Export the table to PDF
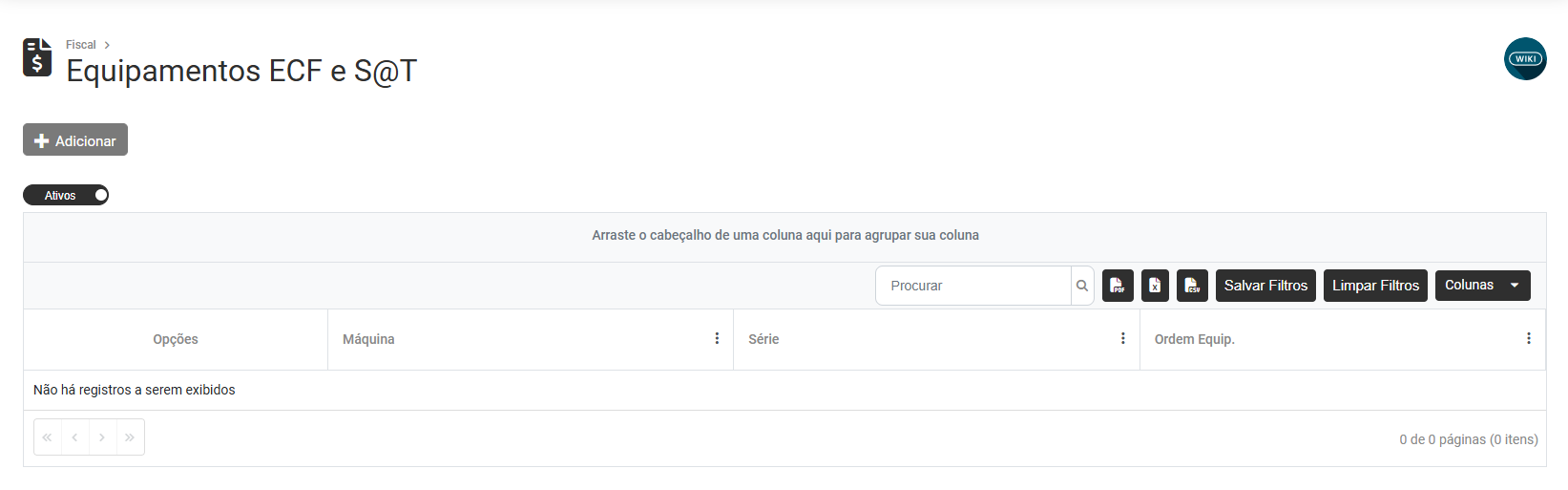Viewport: 1568px width, 490px height. [x=1118, y=286]
